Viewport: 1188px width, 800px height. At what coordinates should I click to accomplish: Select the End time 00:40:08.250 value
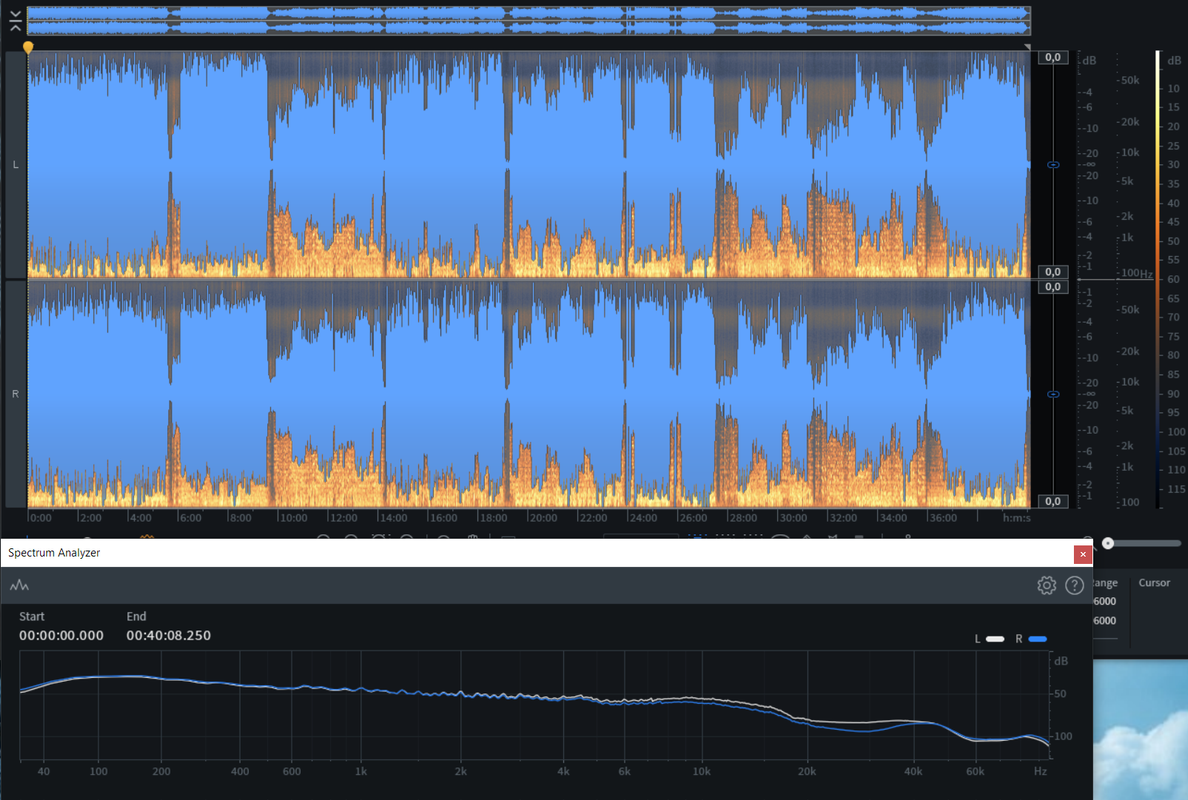[x=168, y=636]
